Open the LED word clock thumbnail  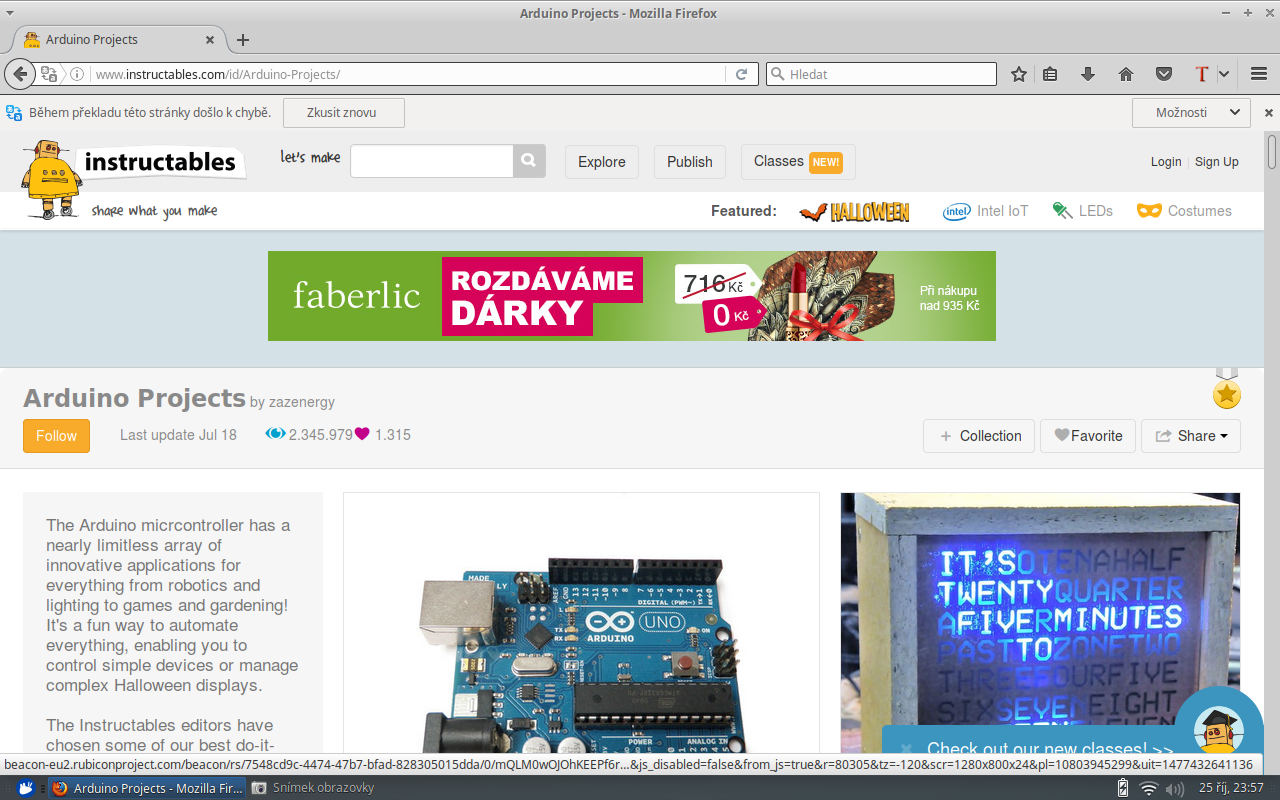1040,623
